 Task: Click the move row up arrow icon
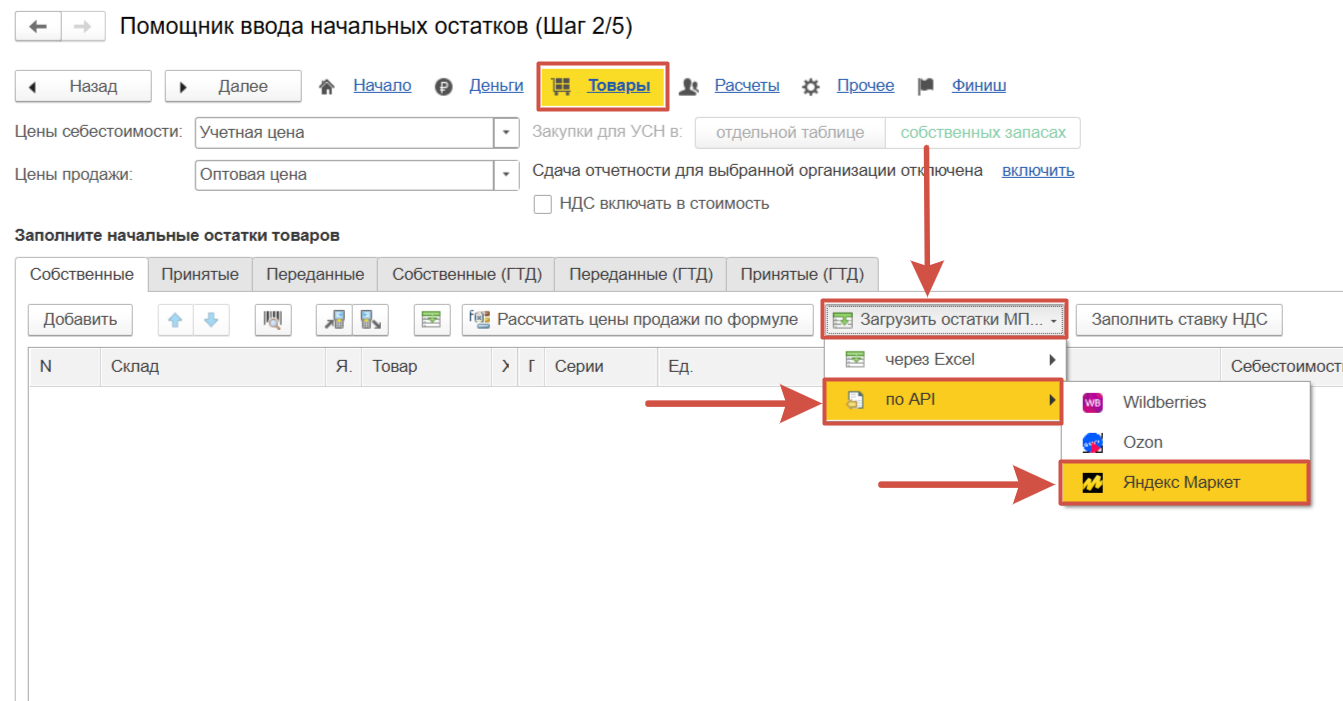[x=176, y=320]
